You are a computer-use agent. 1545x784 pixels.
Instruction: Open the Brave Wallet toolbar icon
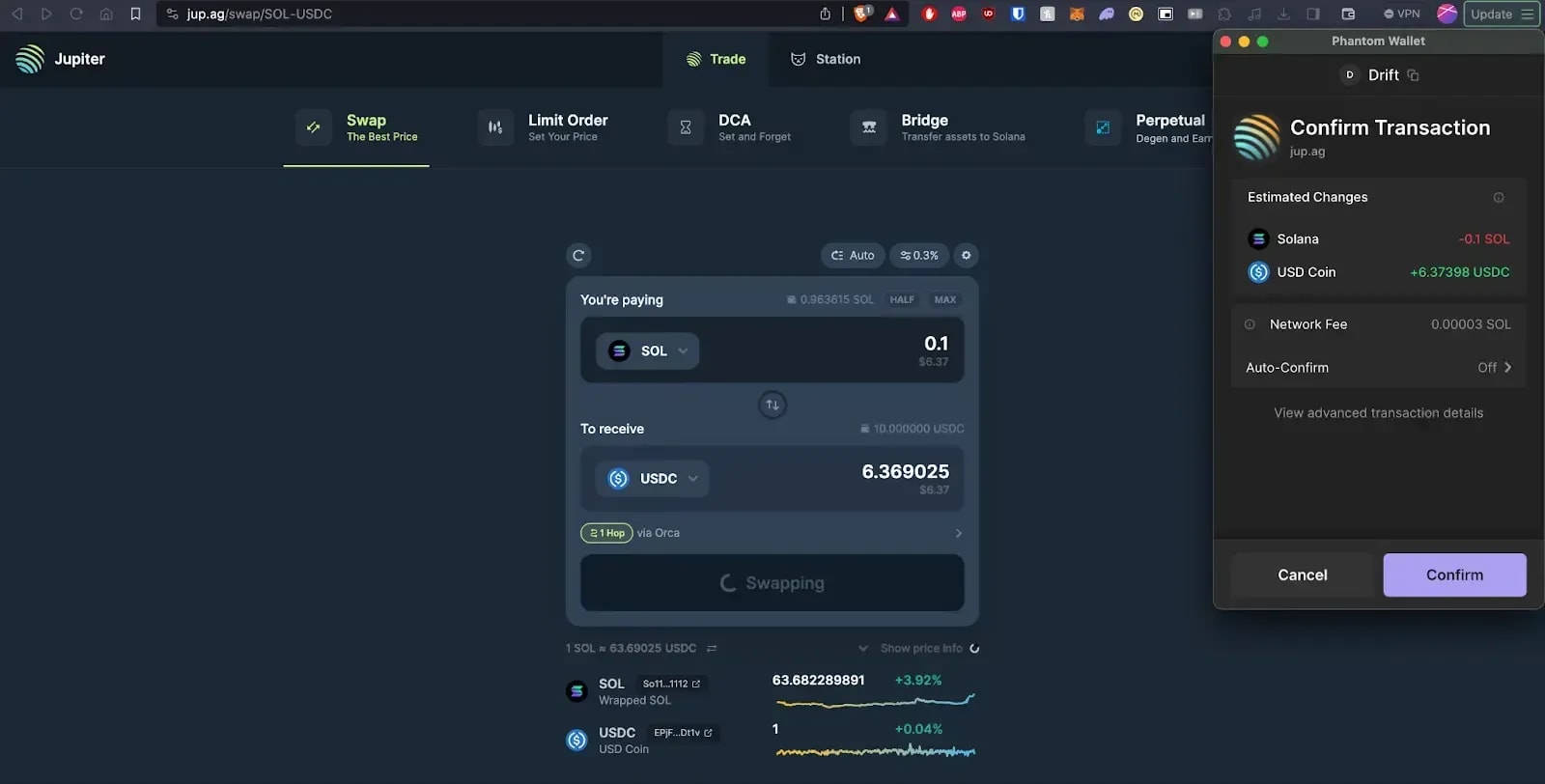click(x=1348, y=14)
